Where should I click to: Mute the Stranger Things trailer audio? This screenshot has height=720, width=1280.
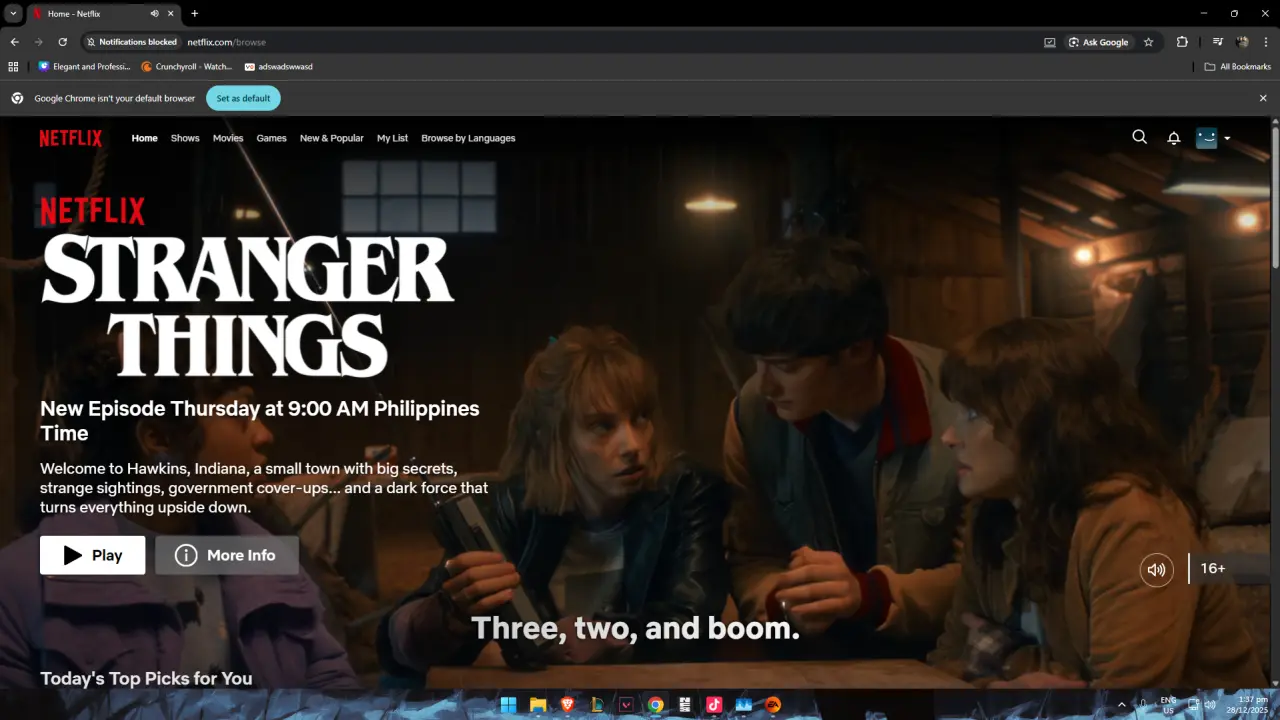pos(1157,569)
